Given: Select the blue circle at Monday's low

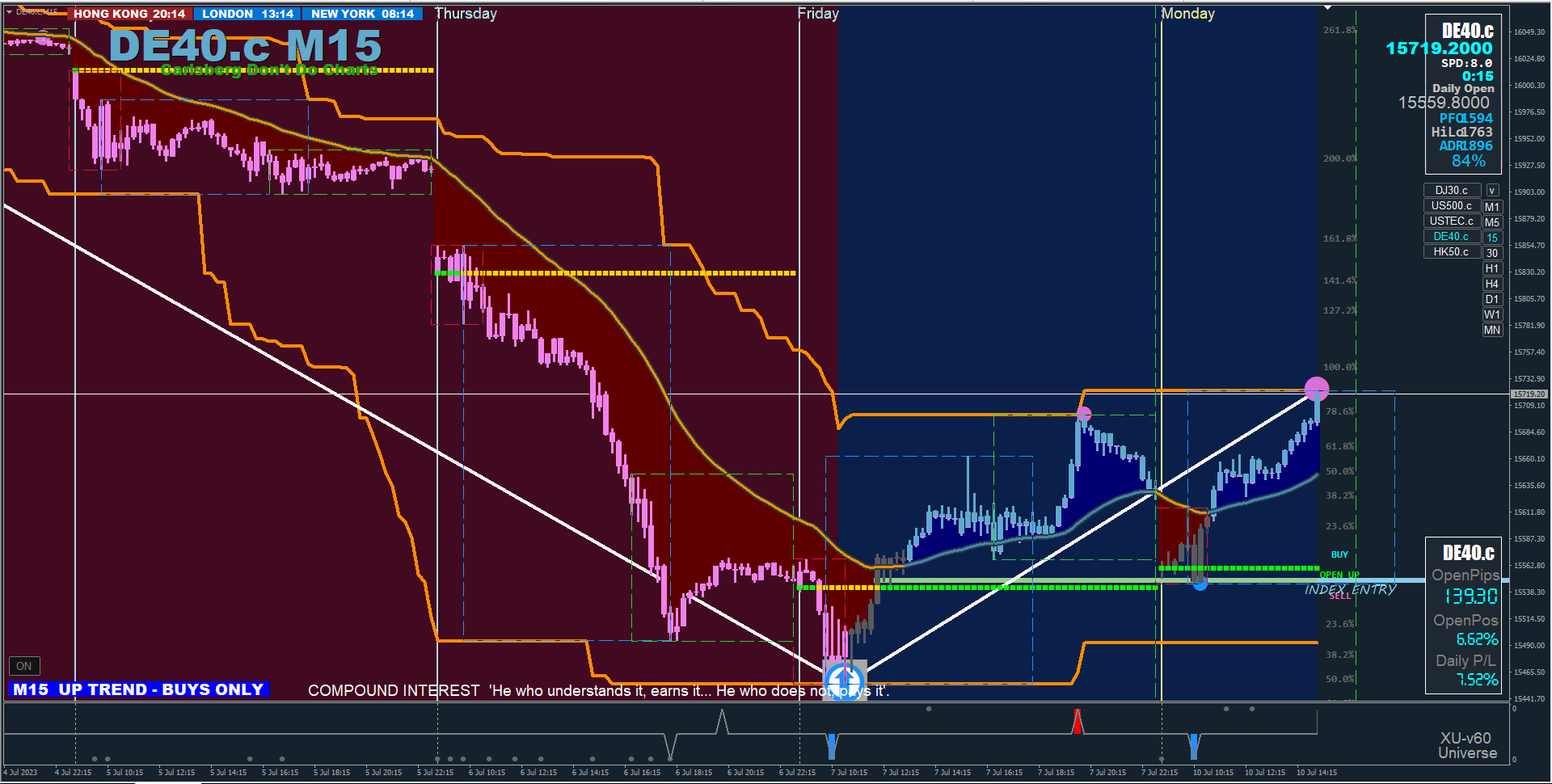Looking at the screenshot, I should coord(1200,583).
